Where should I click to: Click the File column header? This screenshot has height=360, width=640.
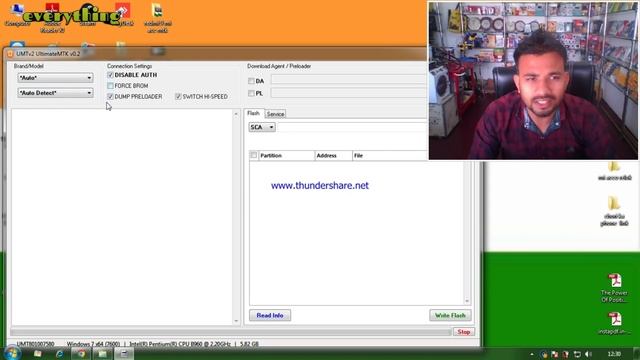pyautogui.click(x=390, y=156)
